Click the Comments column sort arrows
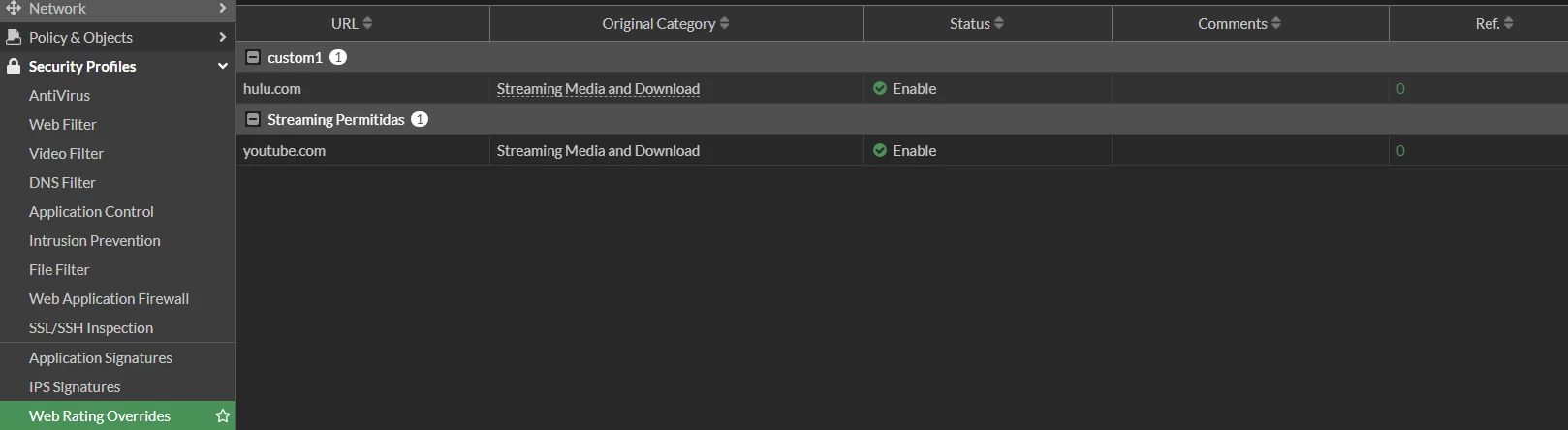Image resolution: width=1568 pixels, height=430 pixels. tap(1276, 23)
